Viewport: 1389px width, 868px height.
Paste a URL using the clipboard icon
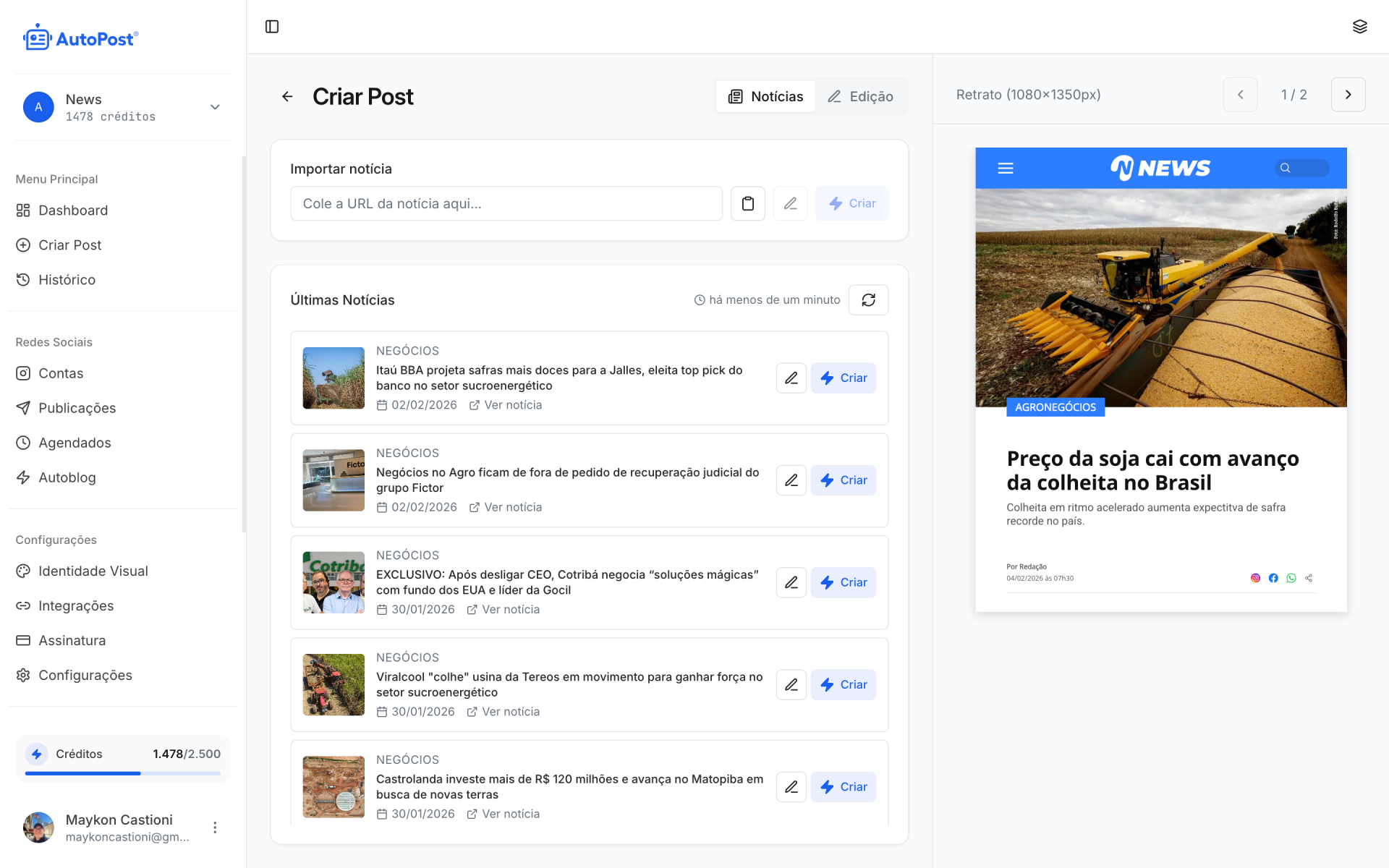click(x=748, y=203)
